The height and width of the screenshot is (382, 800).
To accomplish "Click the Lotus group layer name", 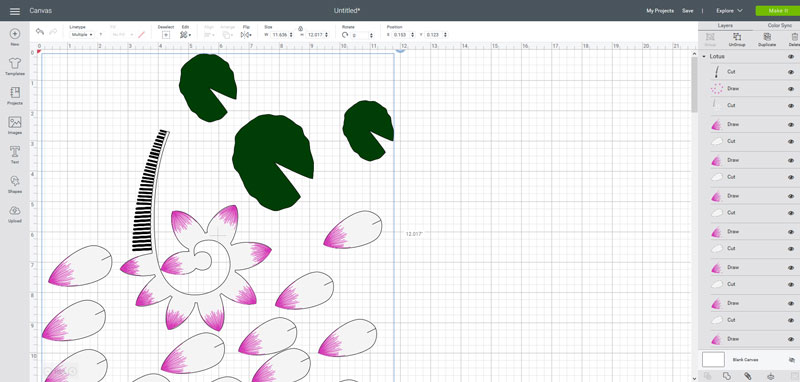I will pos(717,57).
